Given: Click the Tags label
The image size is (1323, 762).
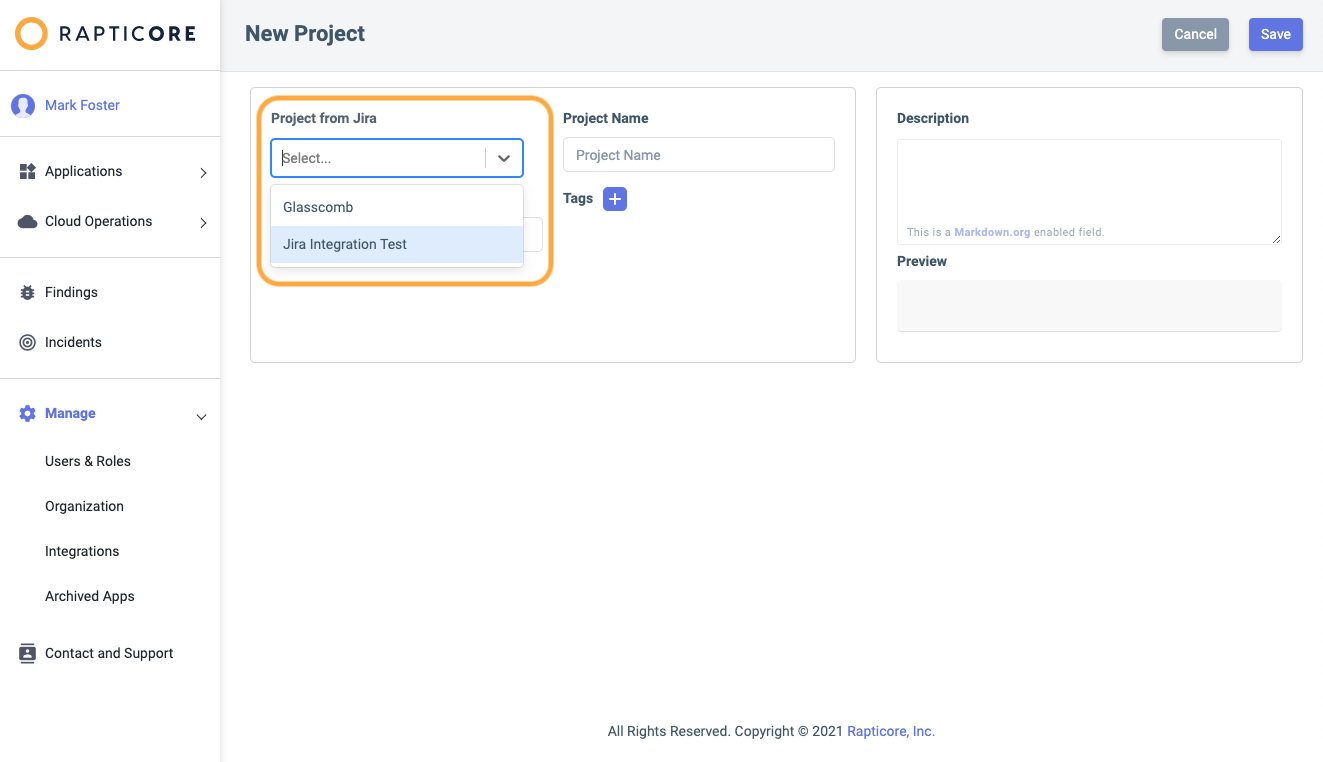Looking at the screenshot, I should tap(578, 198).
